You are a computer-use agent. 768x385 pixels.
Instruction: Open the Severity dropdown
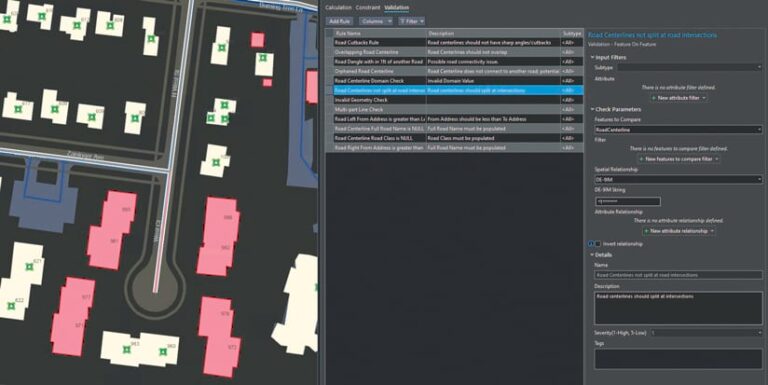pyautogui.click(x=706, y=333)
